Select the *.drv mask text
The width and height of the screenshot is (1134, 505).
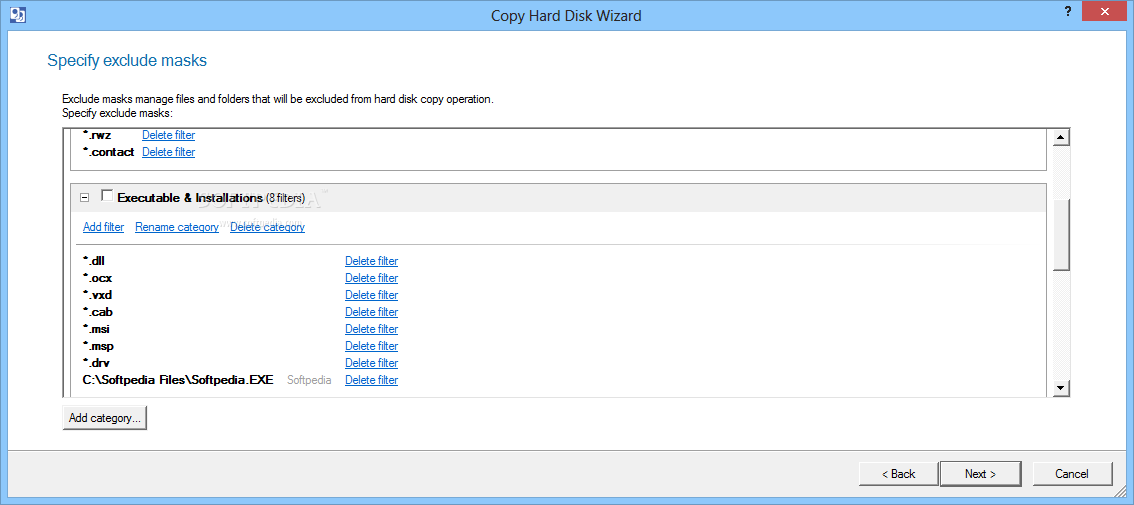pos(97,363)
